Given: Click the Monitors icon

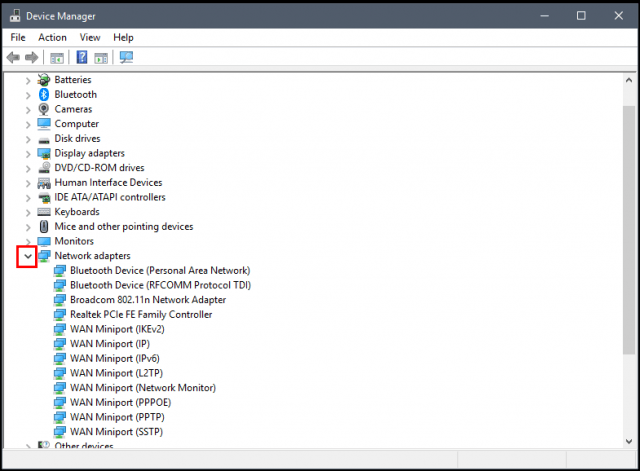Looking at the screenshot, I should click(44, 241).
